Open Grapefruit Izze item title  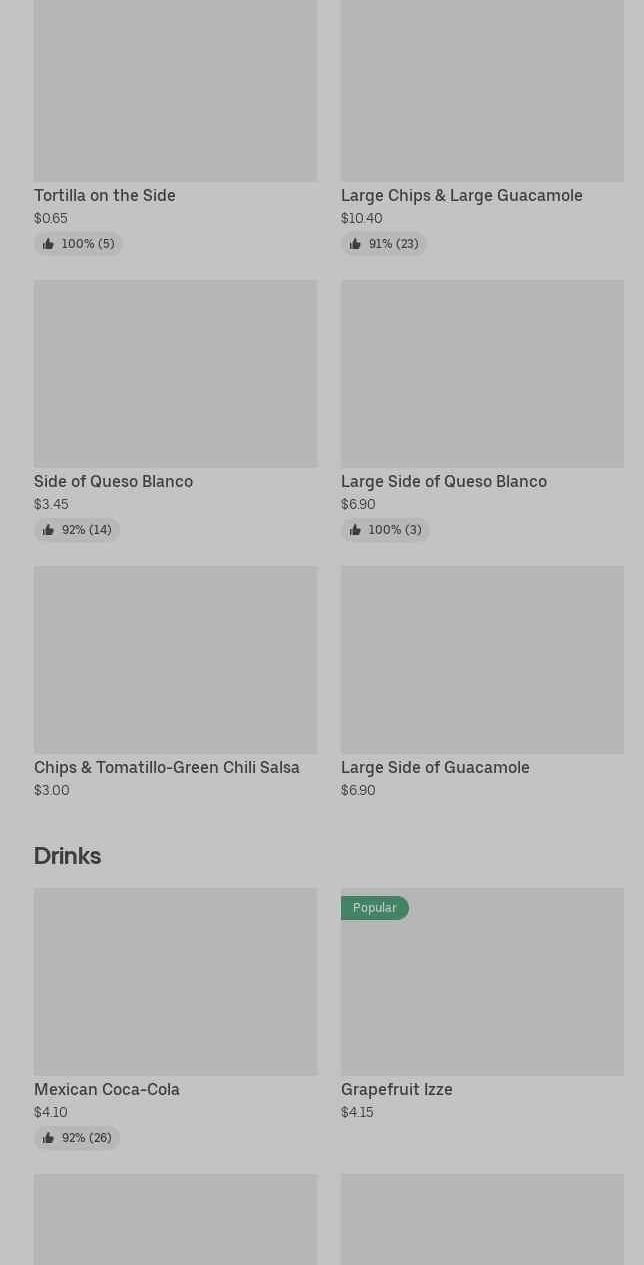click(x=396, y=1089)
